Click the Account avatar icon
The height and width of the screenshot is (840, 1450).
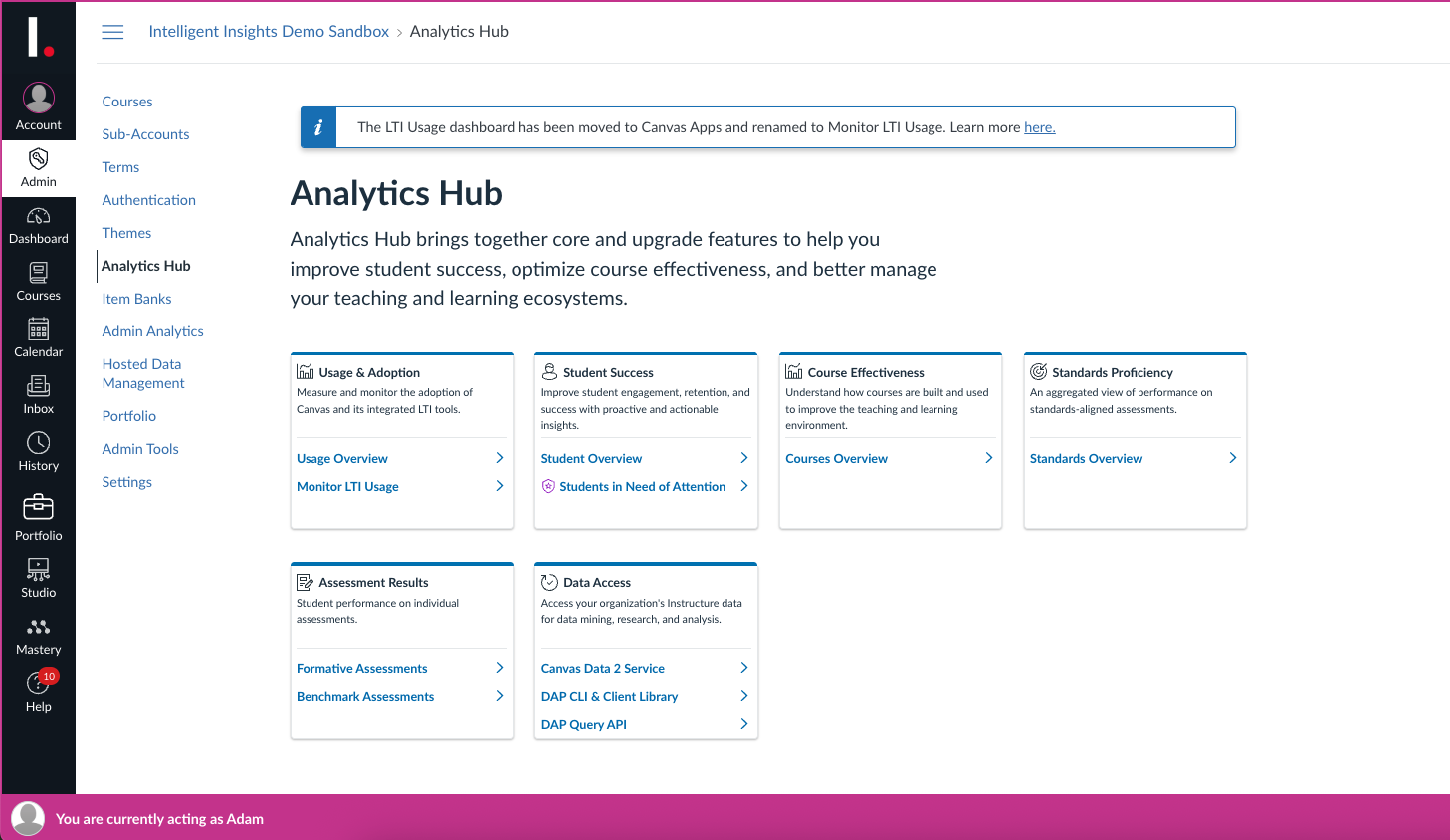[x=38, y=98]
